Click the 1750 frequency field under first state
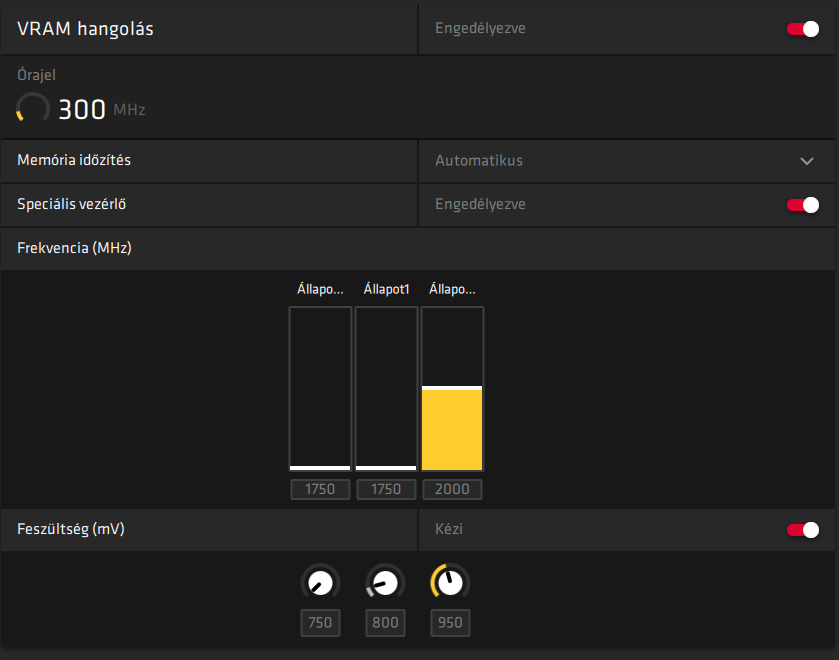839x660 pixels. pos(320,489)
